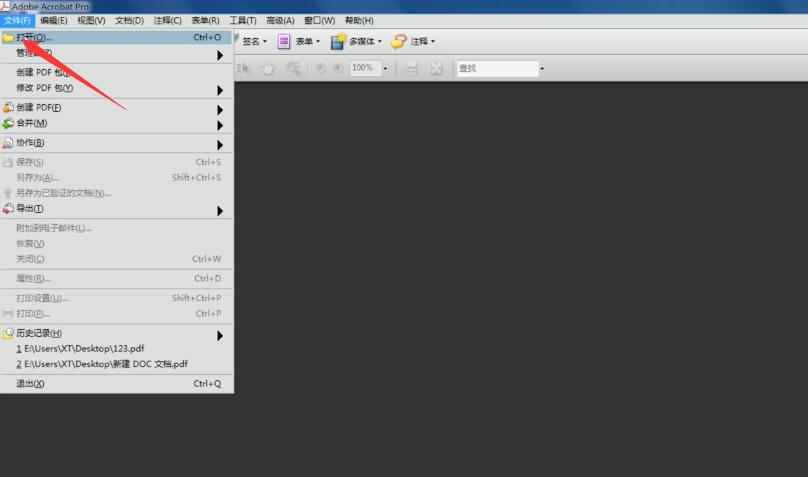Open the 编辑(E) menu
This screenshot has width=808, height=477.
click(54, 21)
